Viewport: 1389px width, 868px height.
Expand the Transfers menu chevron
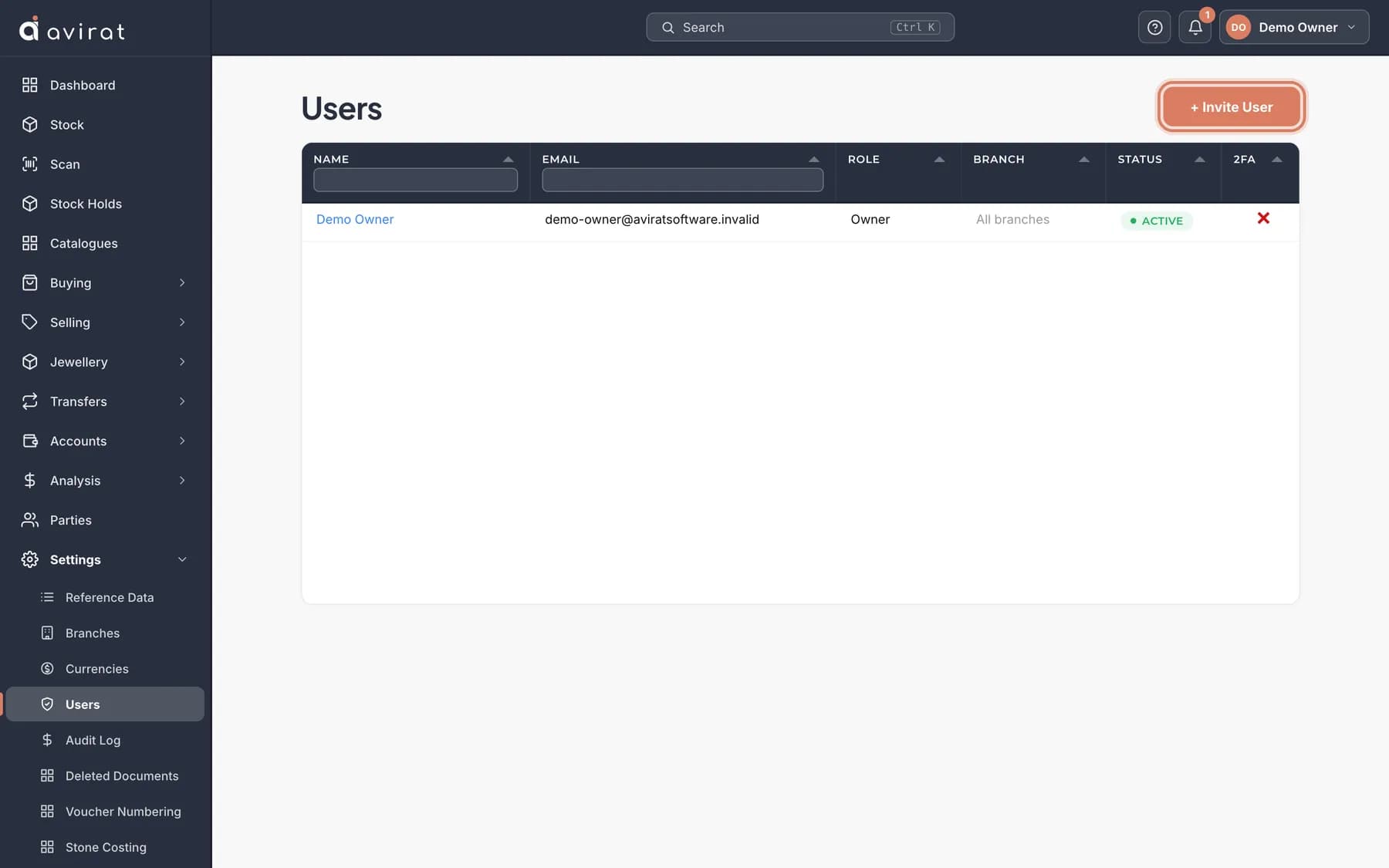tap(182, 401)
